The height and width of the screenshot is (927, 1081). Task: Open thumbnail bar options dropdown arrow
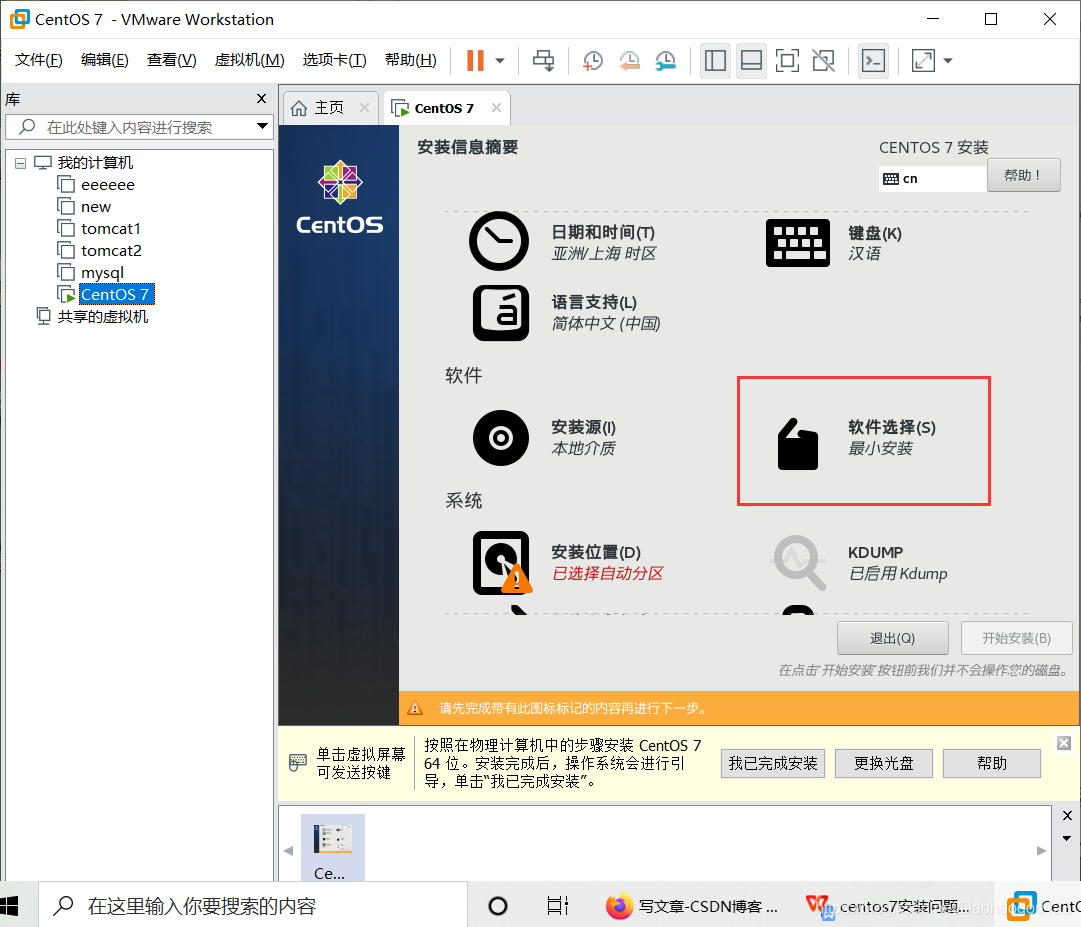tap(1067, 838)
